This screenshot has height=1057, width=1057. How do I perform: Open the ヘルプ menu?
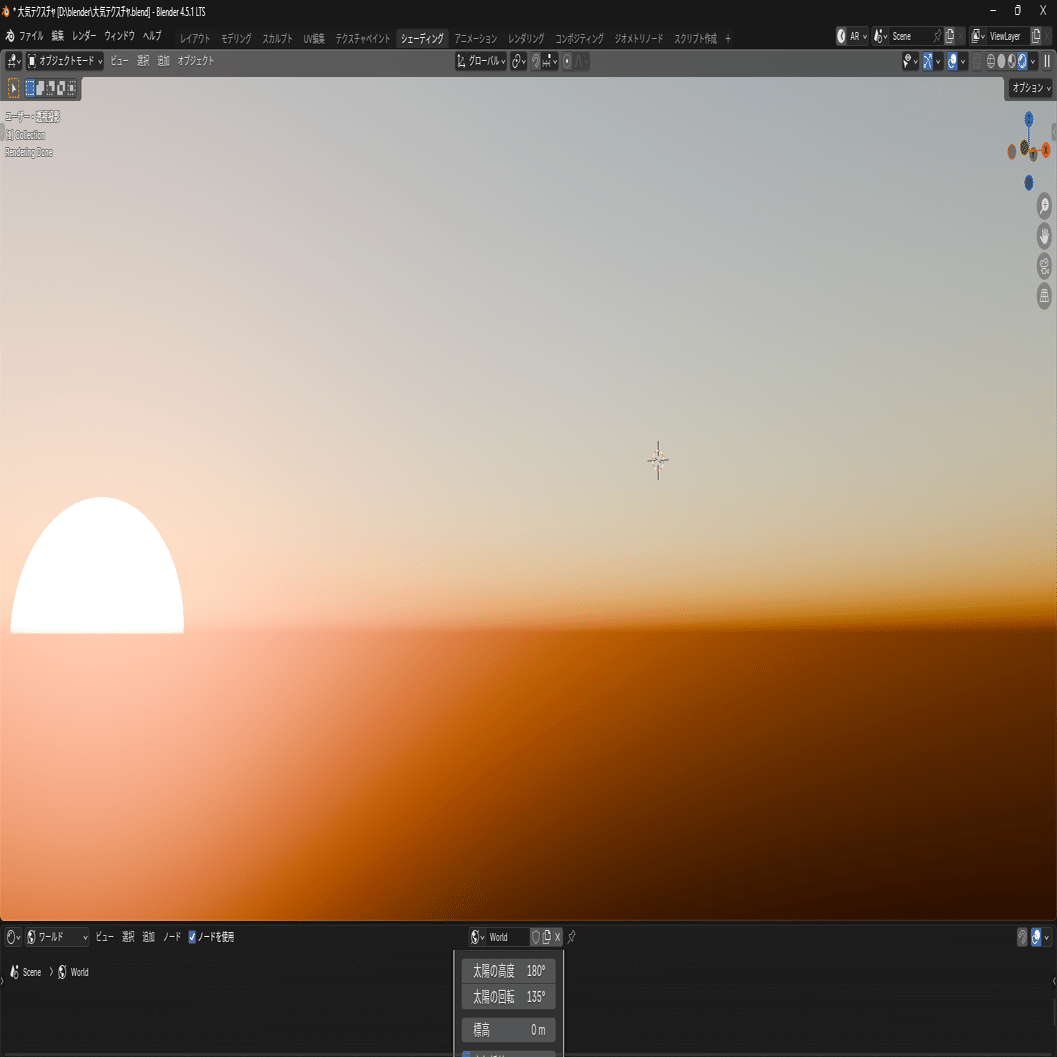click(152, 36)
